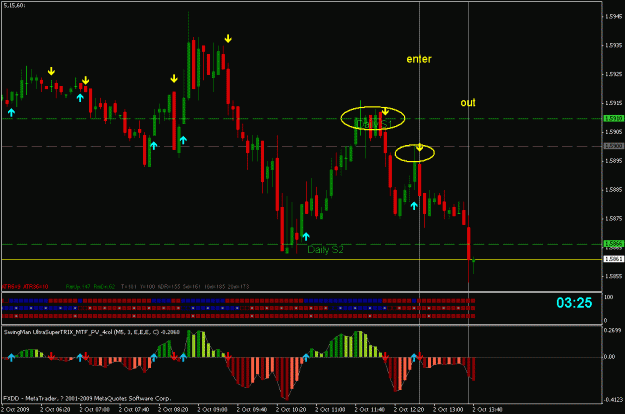Click the green 1.5866 Daily S2 price tag
The width and height of the screenshot is (625, 414).
pyautogui.click(x=613, y=243)
